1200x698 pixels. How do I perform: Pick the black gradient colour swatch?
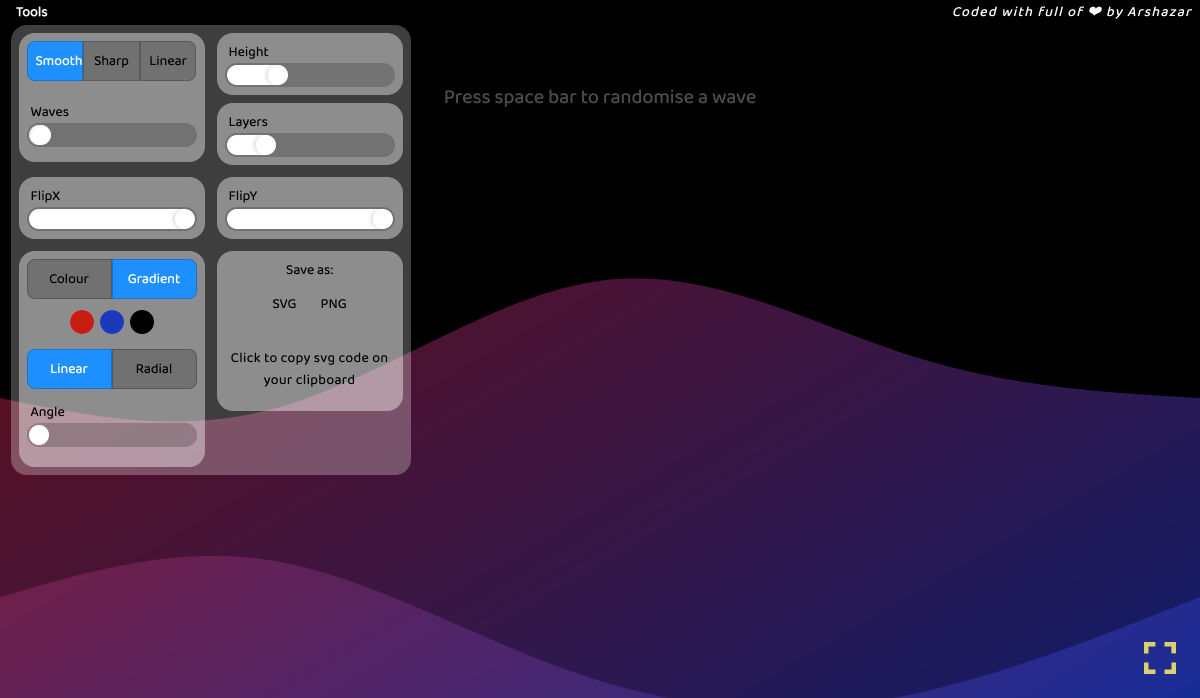click(142, 322)
